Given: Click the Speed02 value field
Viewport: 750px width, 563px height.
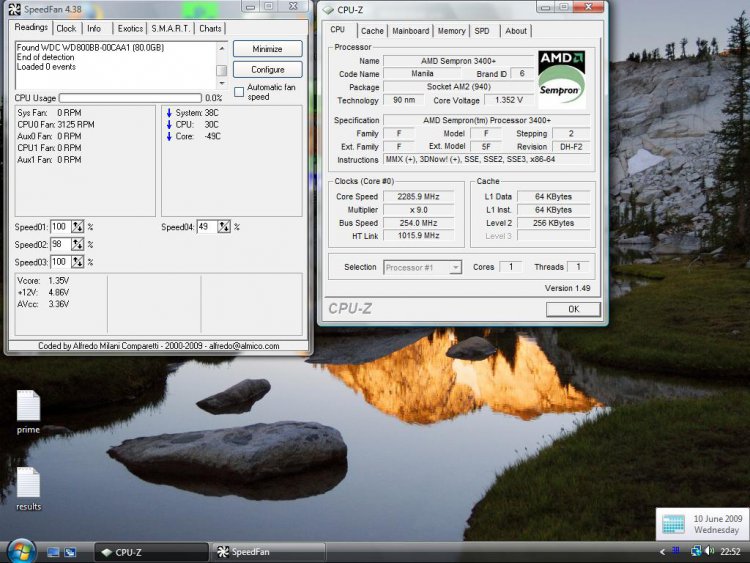Looking at the screenshot, I should pos(61,244).
